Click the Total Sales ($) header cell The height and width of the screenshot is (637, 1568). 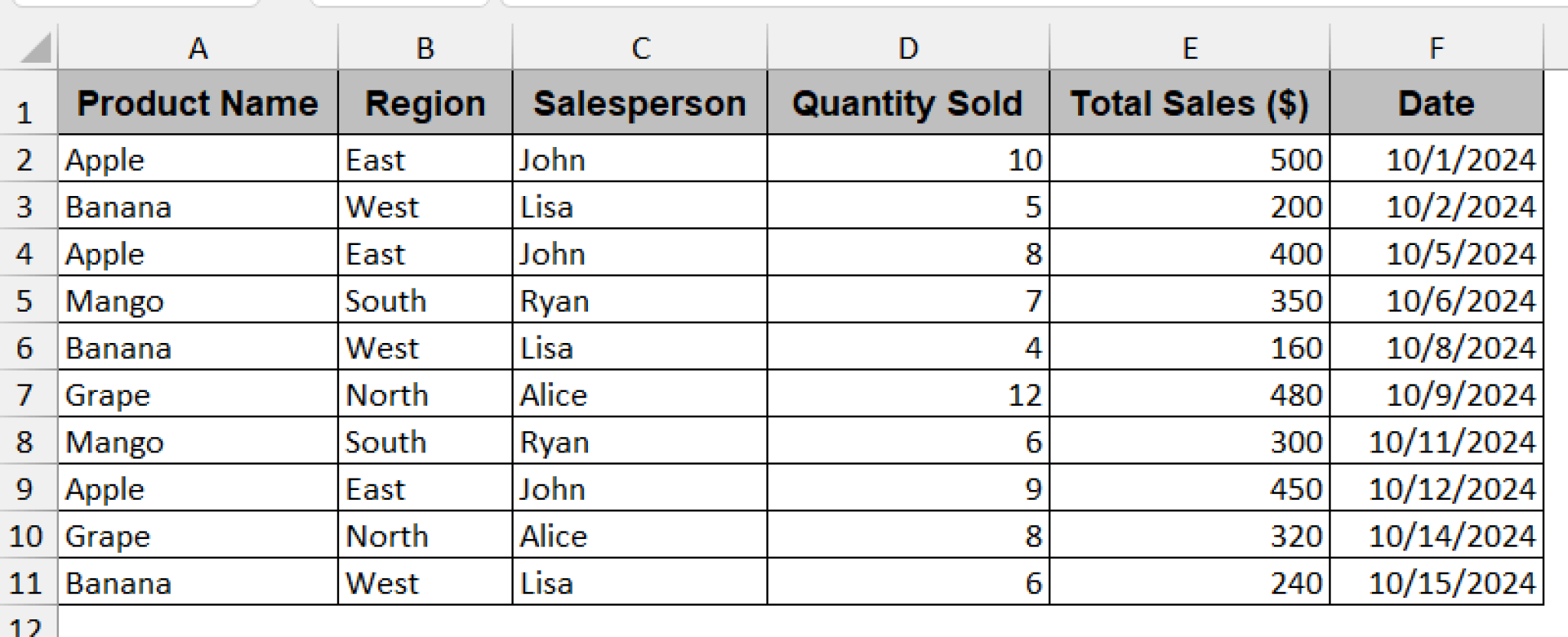tap(1191, 103)
